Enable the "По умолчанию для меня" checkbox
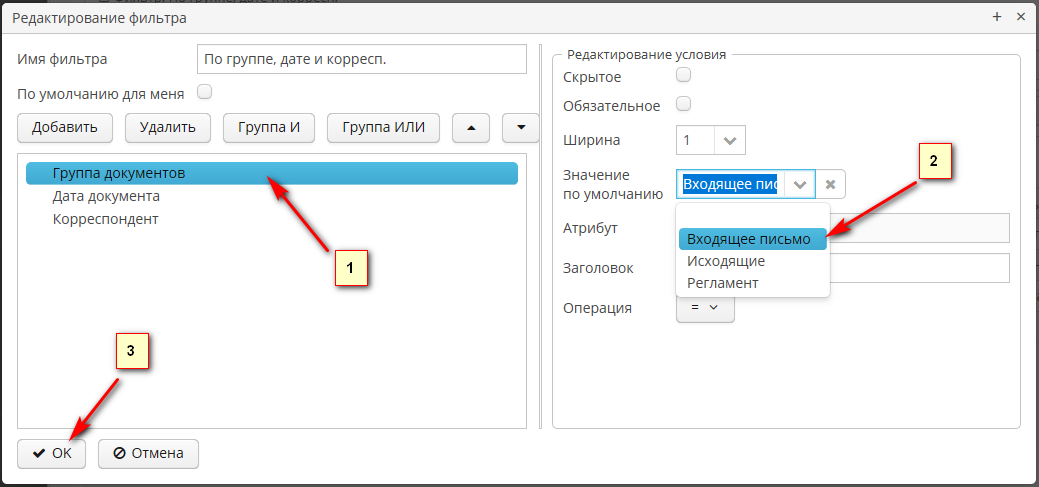Screen dimensions: 1039x487 click(x=205, y=92)
